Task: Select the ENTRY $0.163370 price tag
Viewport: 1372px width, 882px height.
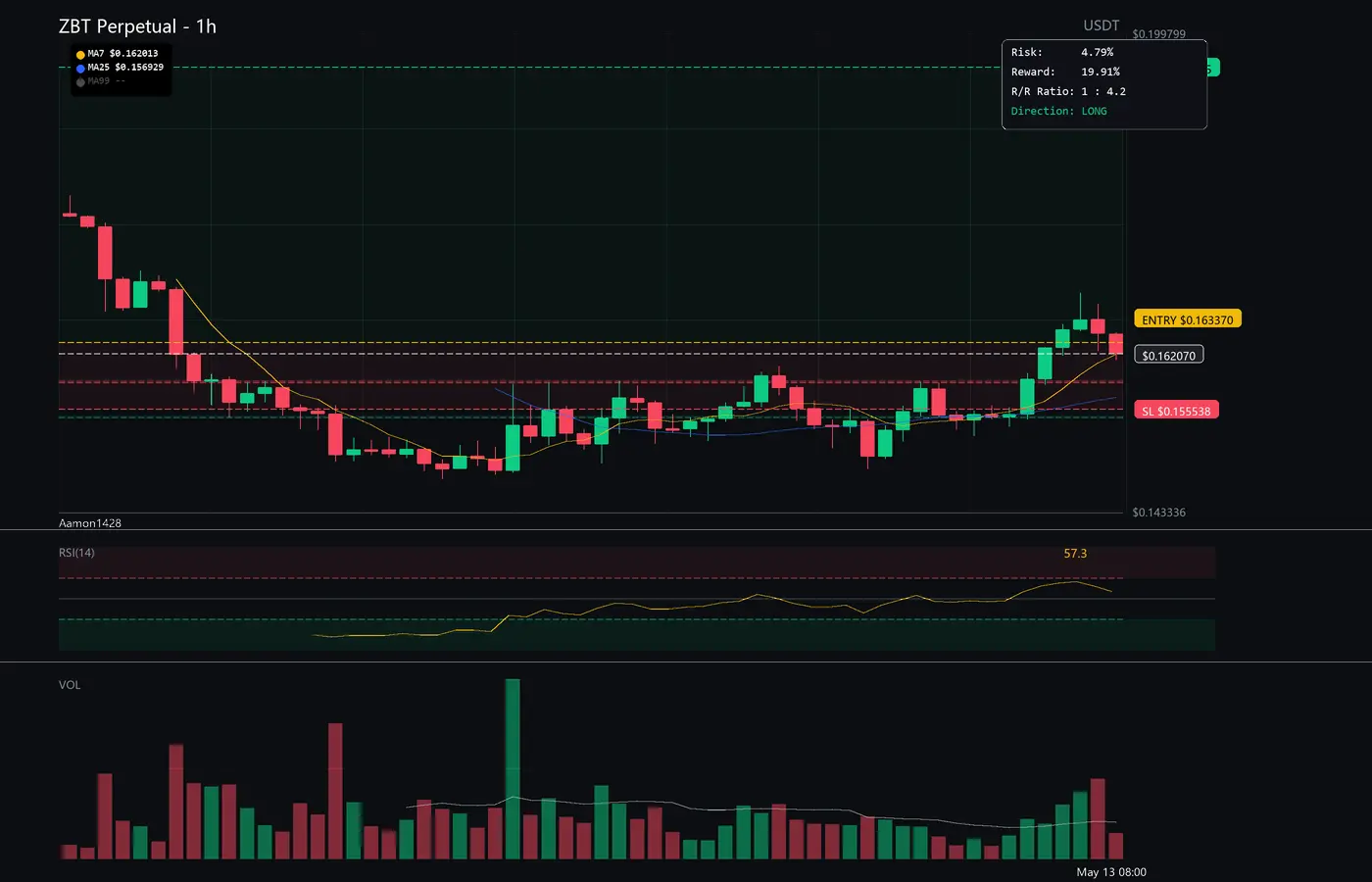Action: pyautogui.click(x=1188, y=319)
